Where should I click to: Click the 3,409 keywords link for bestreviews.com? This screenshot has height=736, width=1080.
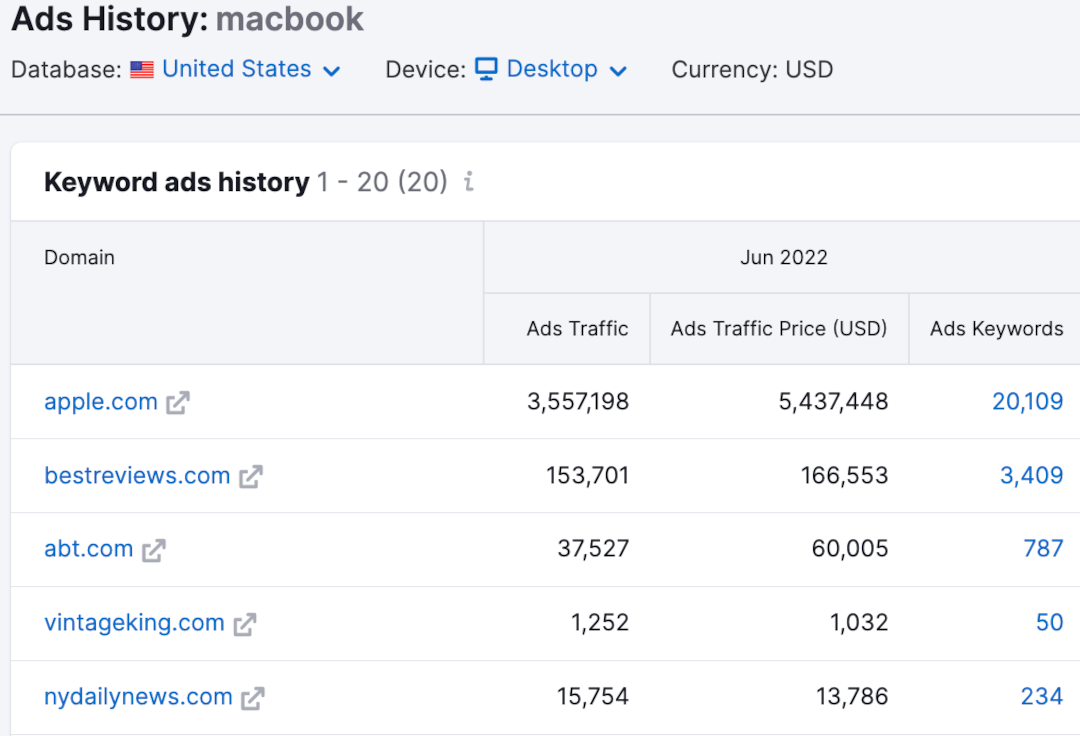click(1032, 476)
